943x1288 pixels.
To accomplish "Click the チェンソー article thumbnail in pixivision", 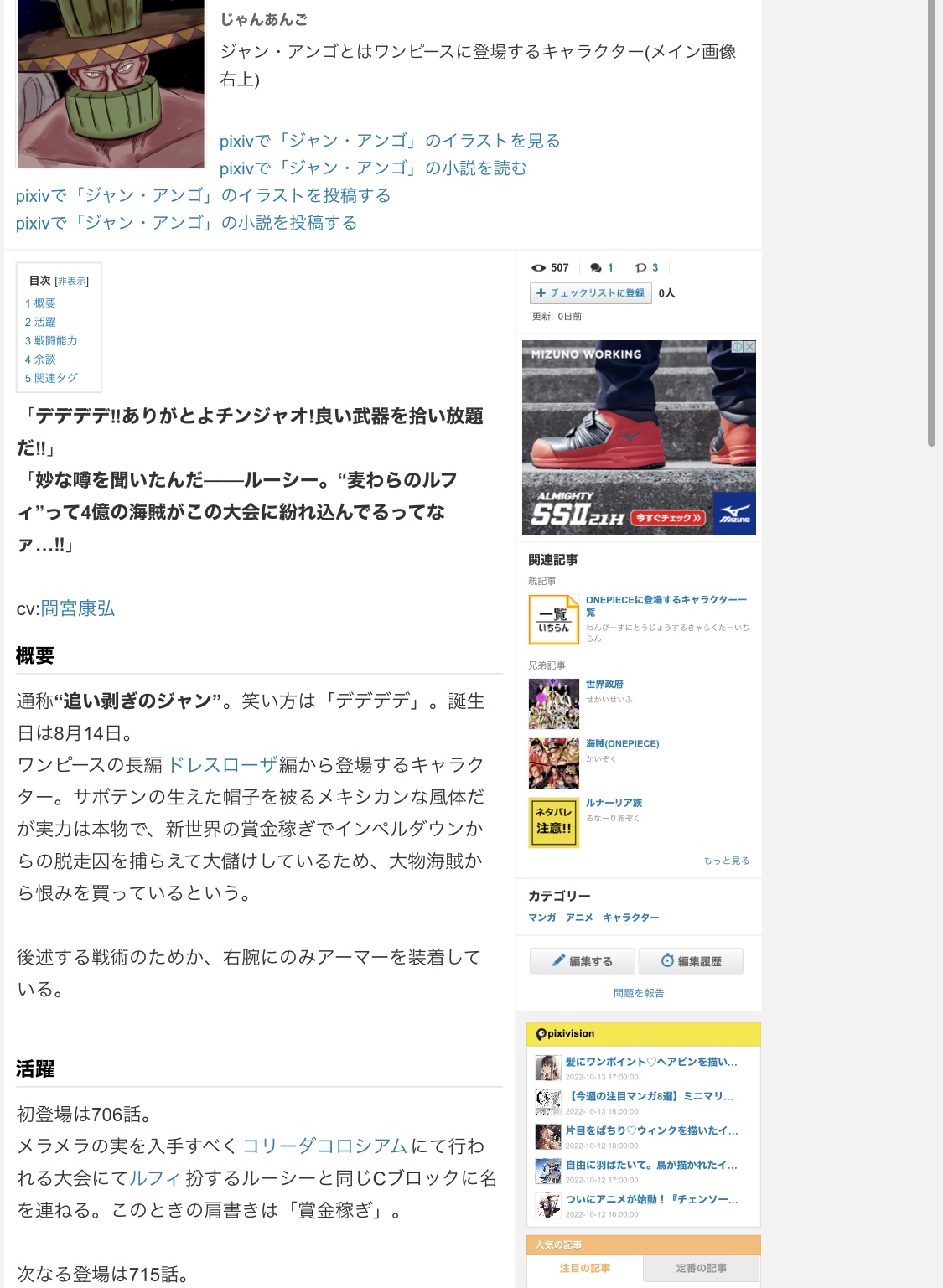I will tap(548, 1205).
